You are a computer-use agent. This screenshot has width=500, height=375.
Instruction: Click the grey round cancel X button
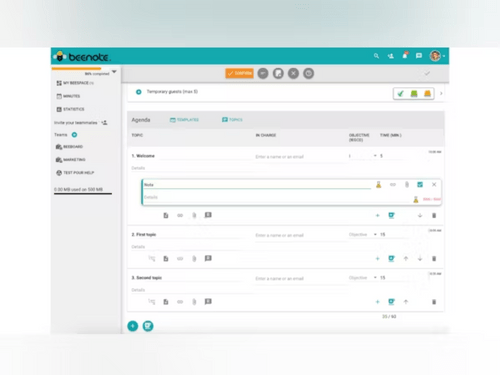tap(293, 73)
